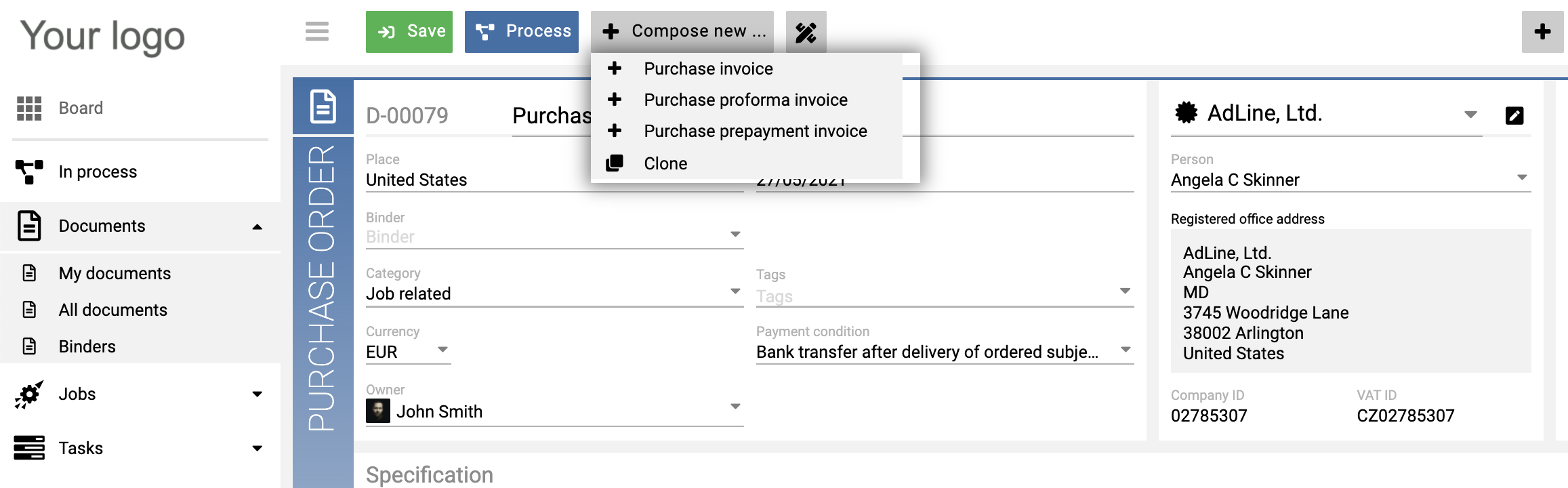Image resolution: width=1568 pixels, height=488 pixels.
Task: Select Purchase proforma invoice from menu
Action: (746, 100)
